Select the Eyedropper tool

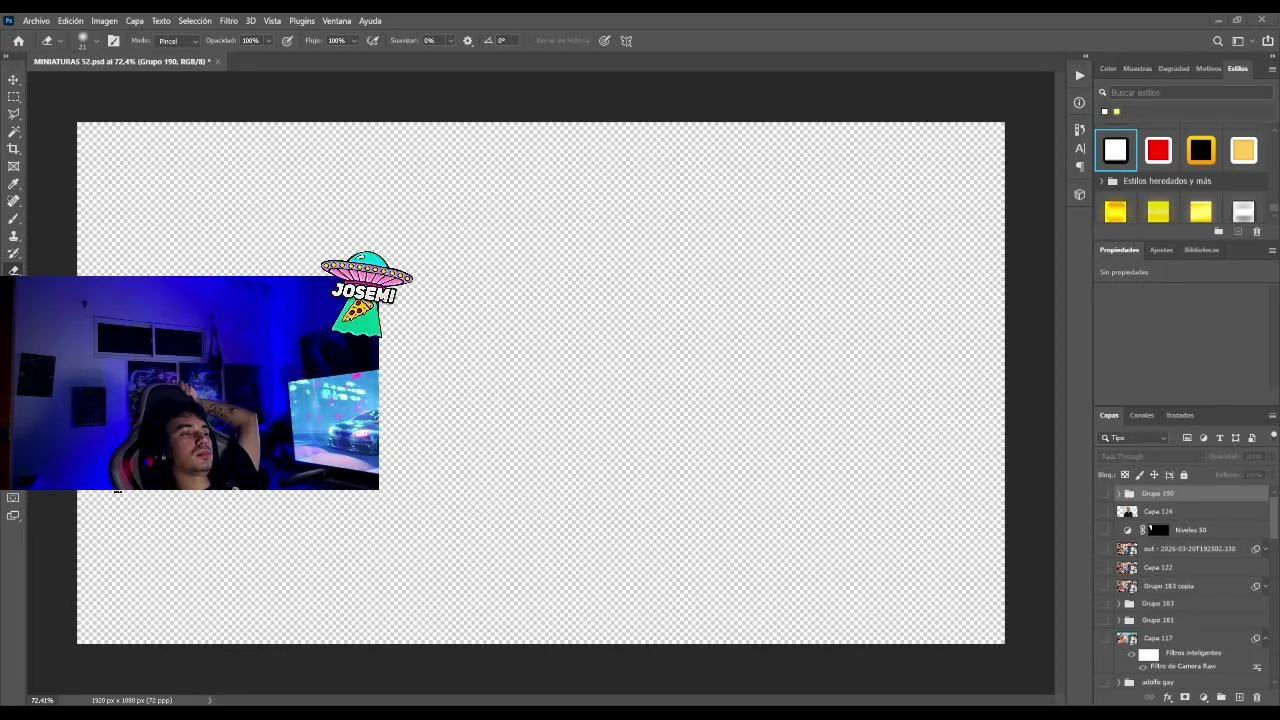pos(14,184)
